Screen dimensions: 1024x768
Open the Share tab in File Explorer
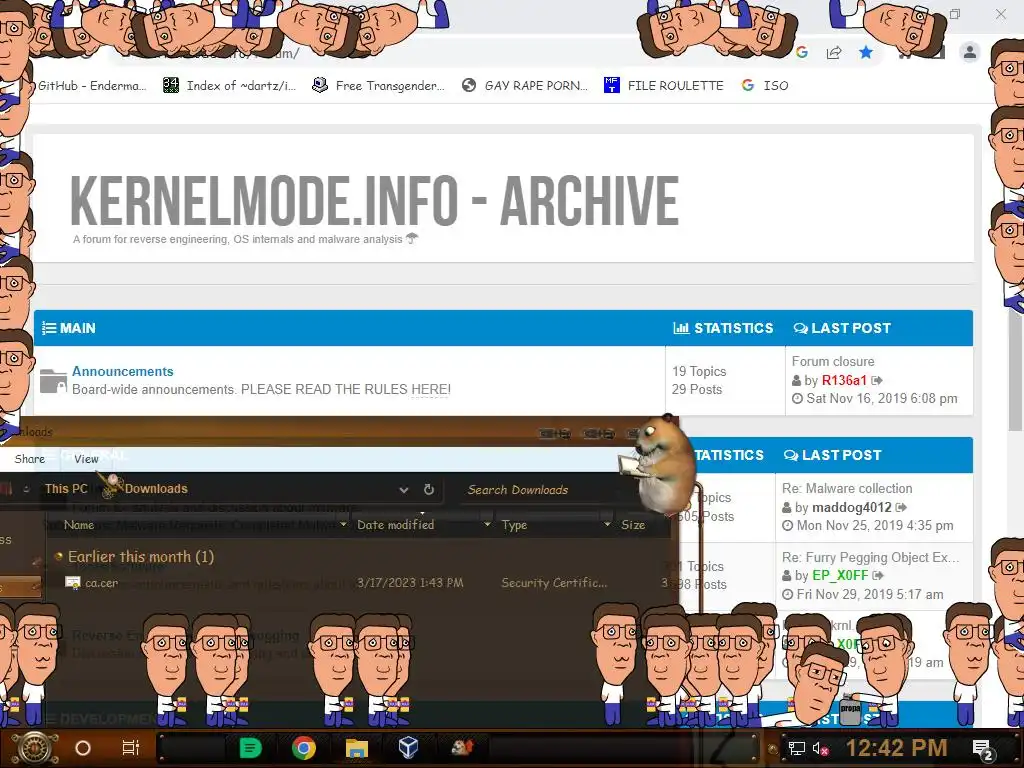click(x=29, y=459)
